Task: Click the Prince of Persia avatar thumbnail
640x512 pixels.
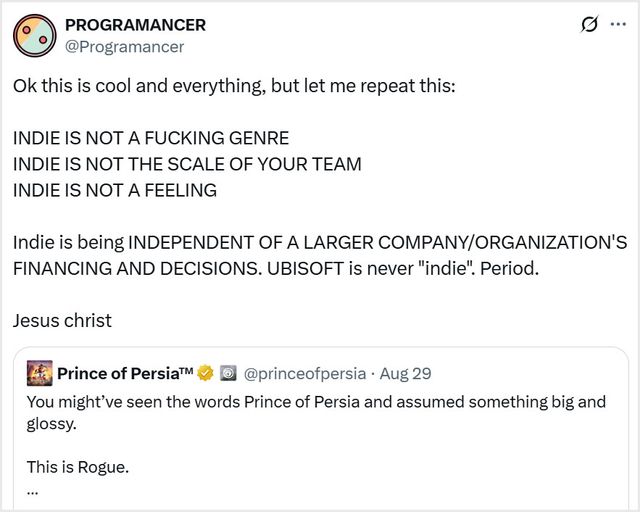Action: (x=39, y=373)
